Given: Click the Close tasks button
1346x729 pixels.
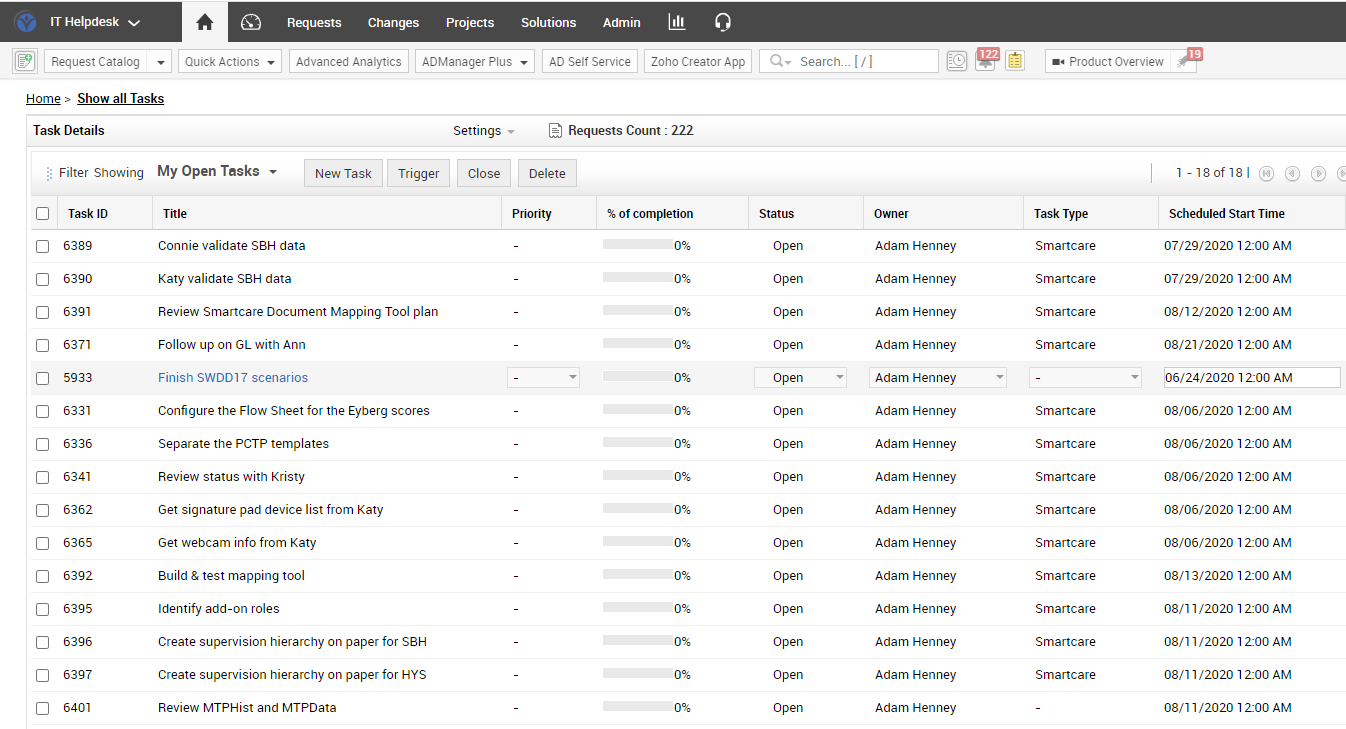Looking at the screenshot, I should [484, 173].
